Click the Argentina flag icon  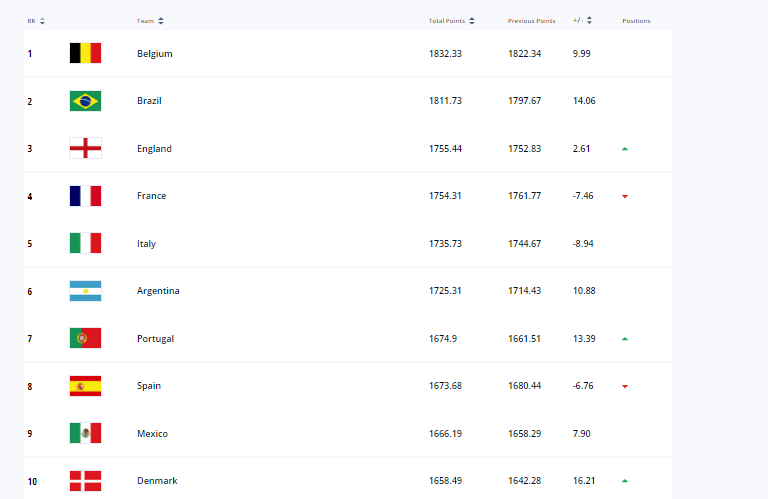pos(85,291)
